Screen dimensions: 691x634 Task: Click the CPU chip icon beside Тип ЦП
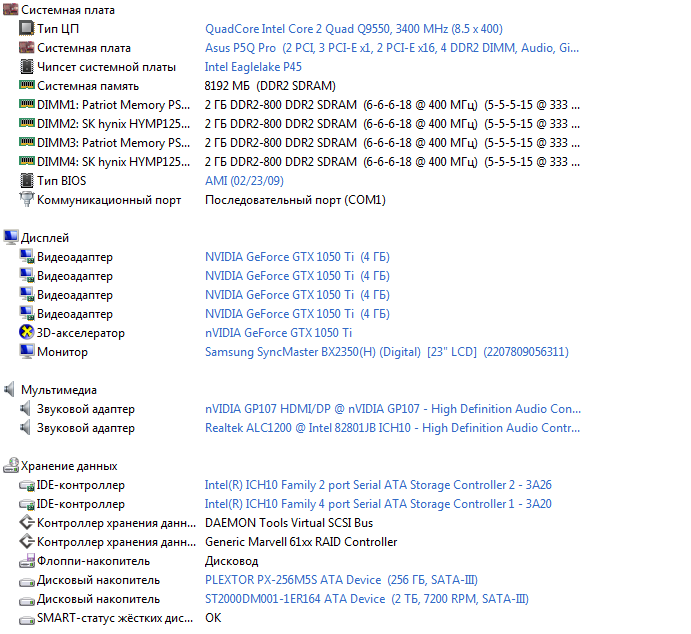click(26, 28)
